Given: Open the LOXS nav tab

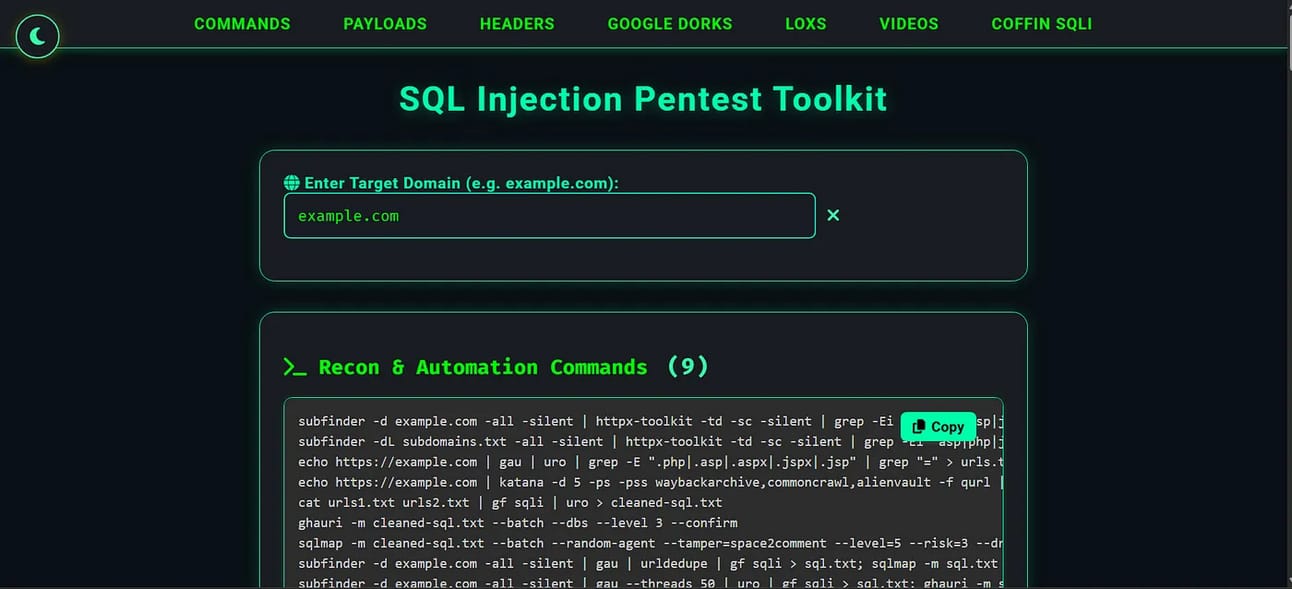Looking at the screenshot, I should tap(806, 24).
